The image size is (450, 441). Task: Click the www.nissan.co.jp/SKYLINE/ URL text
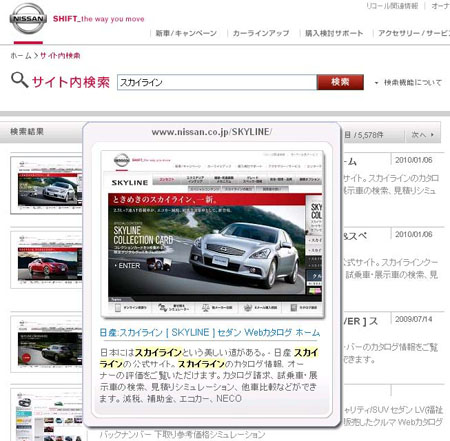click(x=212, y=132)
